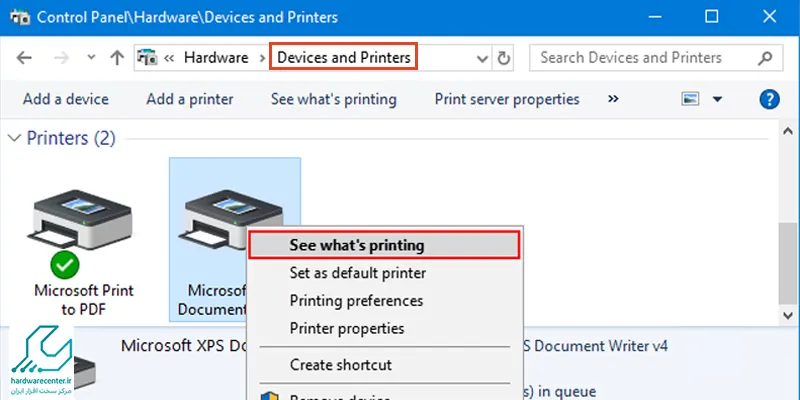Click the Devices and Printers breadcrumb
This screenshot has width=800, height=400.
(344, 57)
